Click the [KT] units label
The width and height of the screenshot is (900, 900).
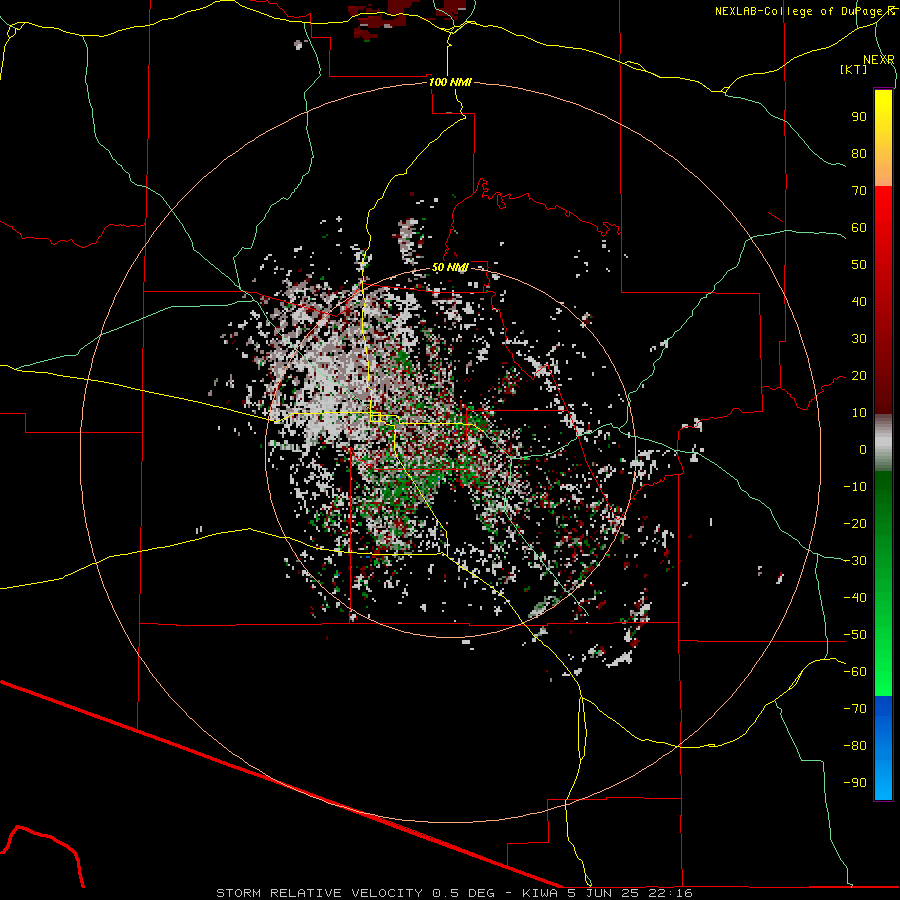click(x=853, y=69)
